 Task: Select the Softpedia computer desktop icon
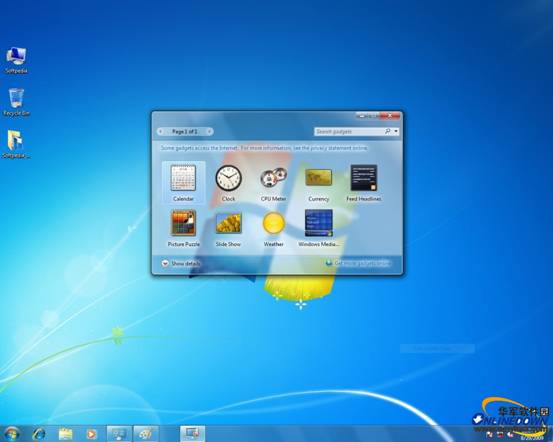pyautogui.click(x=16, y=60)
